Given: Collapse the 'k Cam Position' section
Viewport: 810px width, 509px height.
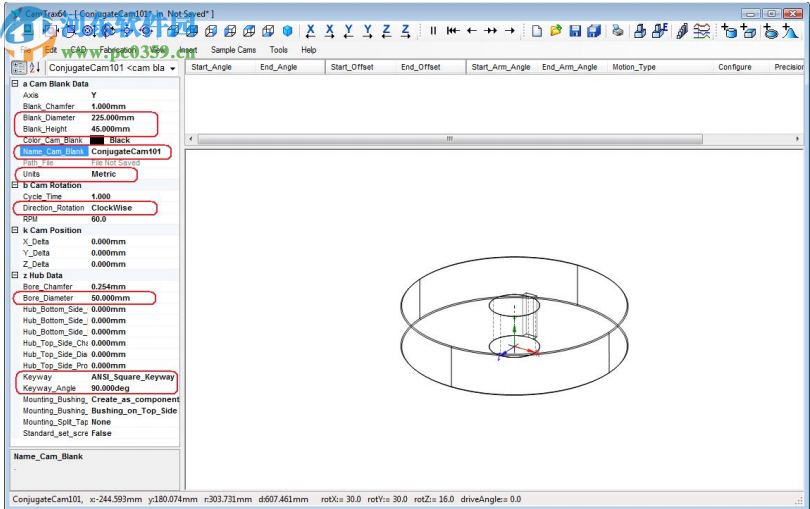Looking at the screenshot, I should pyautogui.click(x=15, y=230).
